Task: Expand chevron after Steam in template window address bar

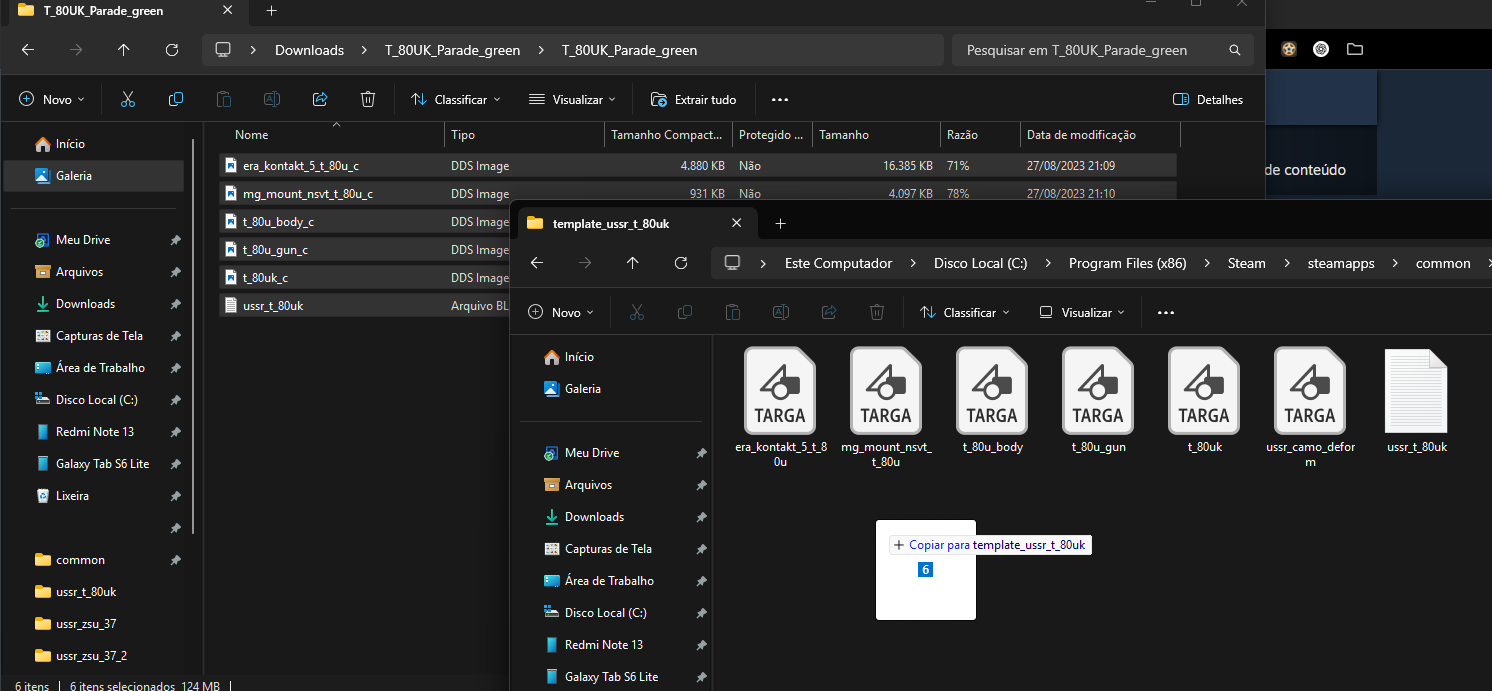Action: tap(1286, 263)
